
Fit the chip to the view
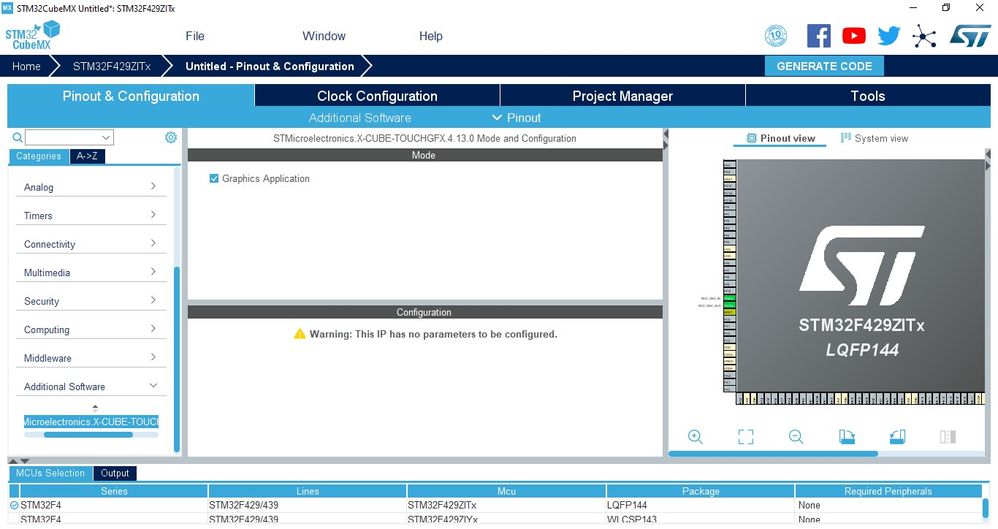[x=745, y=437]
